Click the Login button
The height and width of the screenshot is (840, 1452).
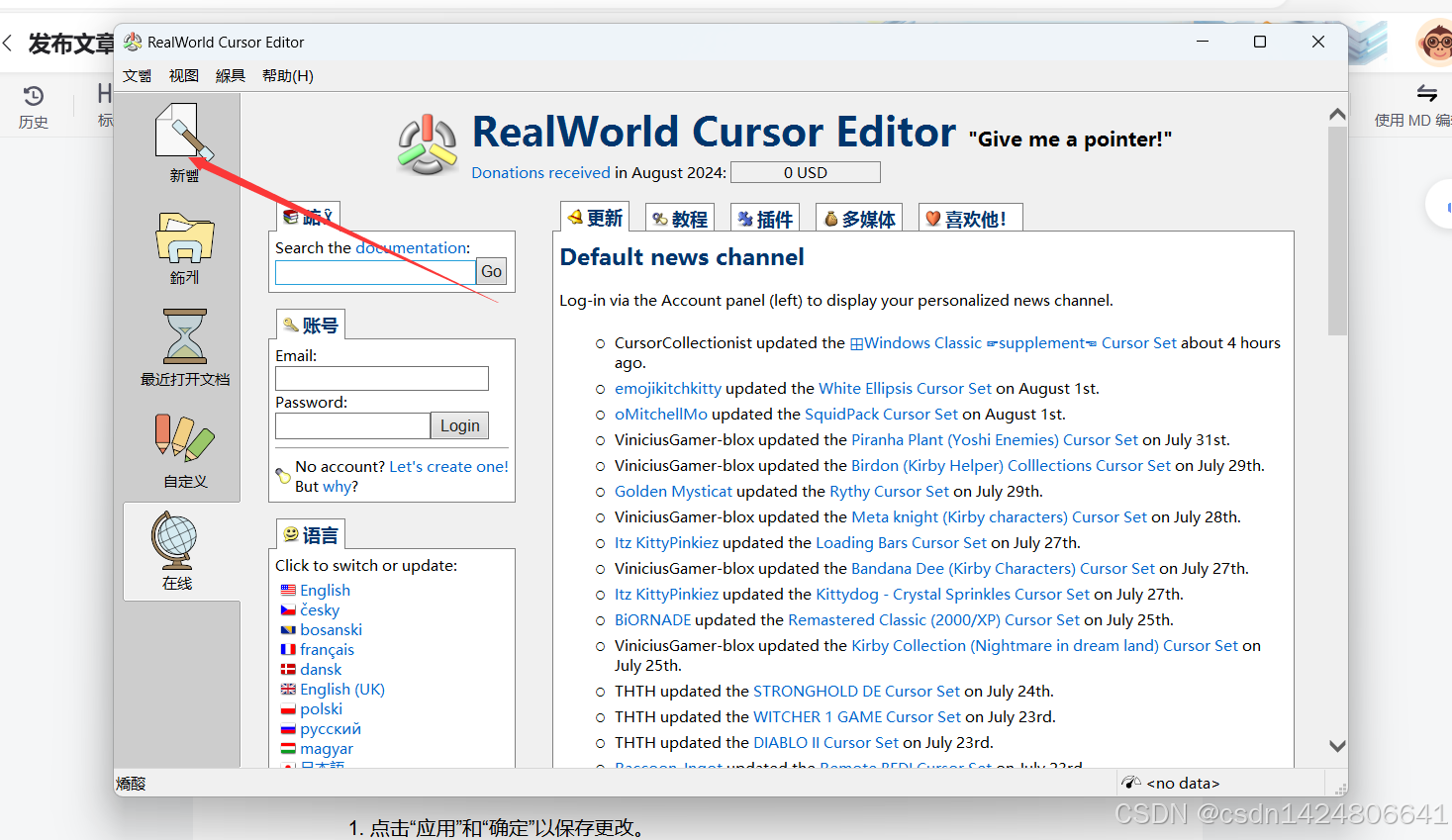(459, 425)
